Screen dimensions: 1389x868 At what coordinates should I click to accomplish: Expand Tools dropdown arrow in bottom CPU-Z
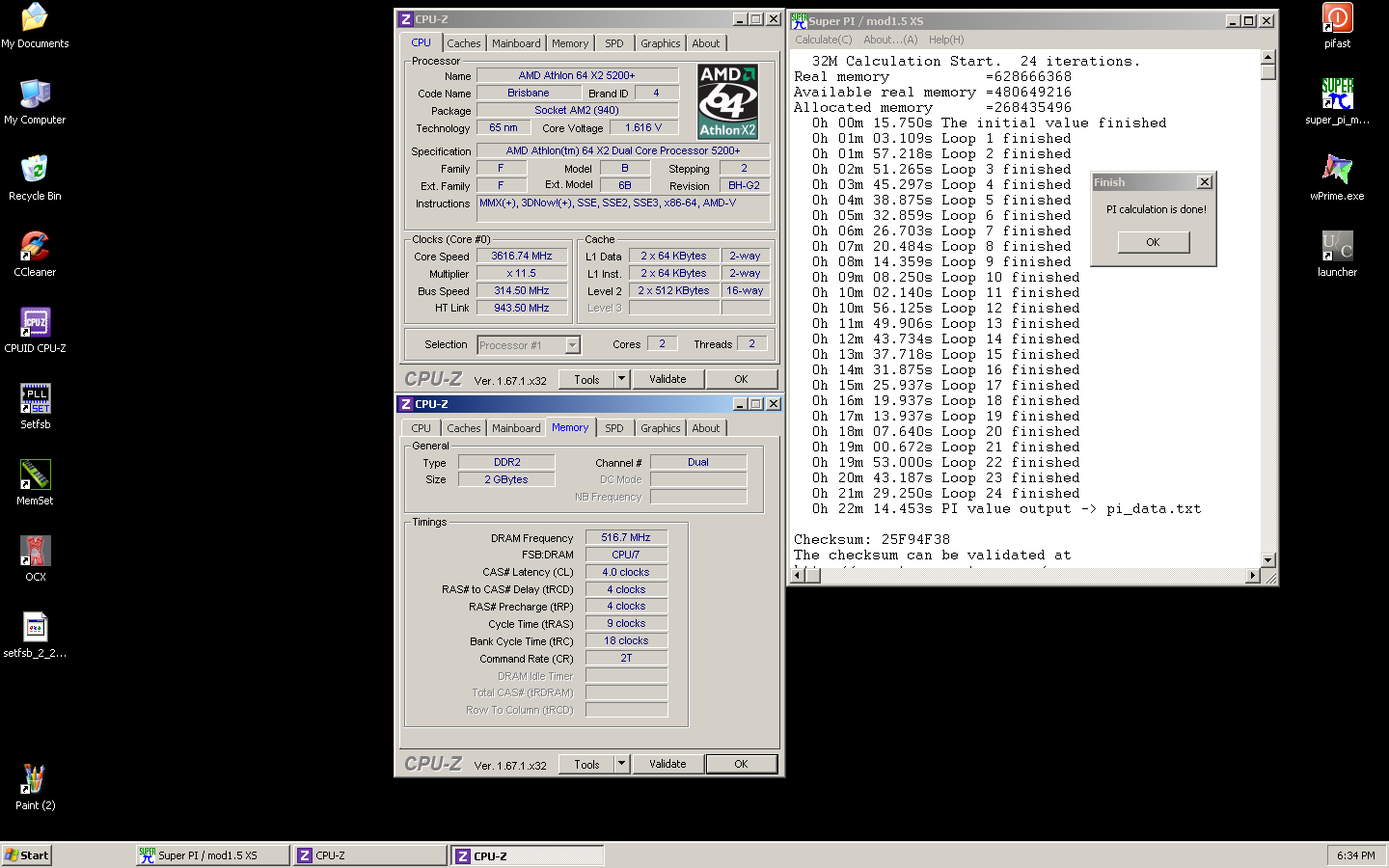pos(621,764)
